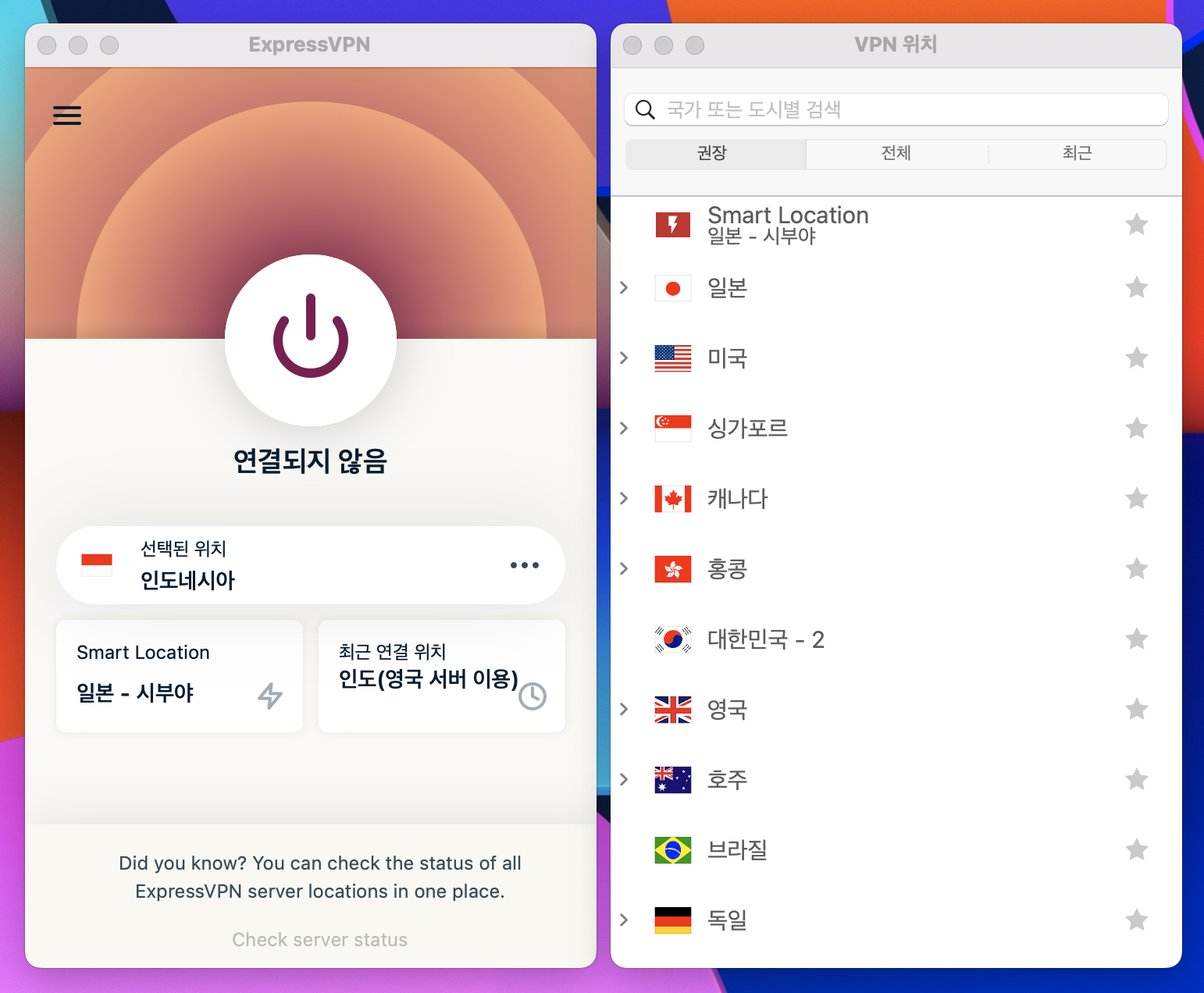The height and width of the screenshot is (993, 1204).
Task: Select the 호주 country name
Action: point(728,780)
